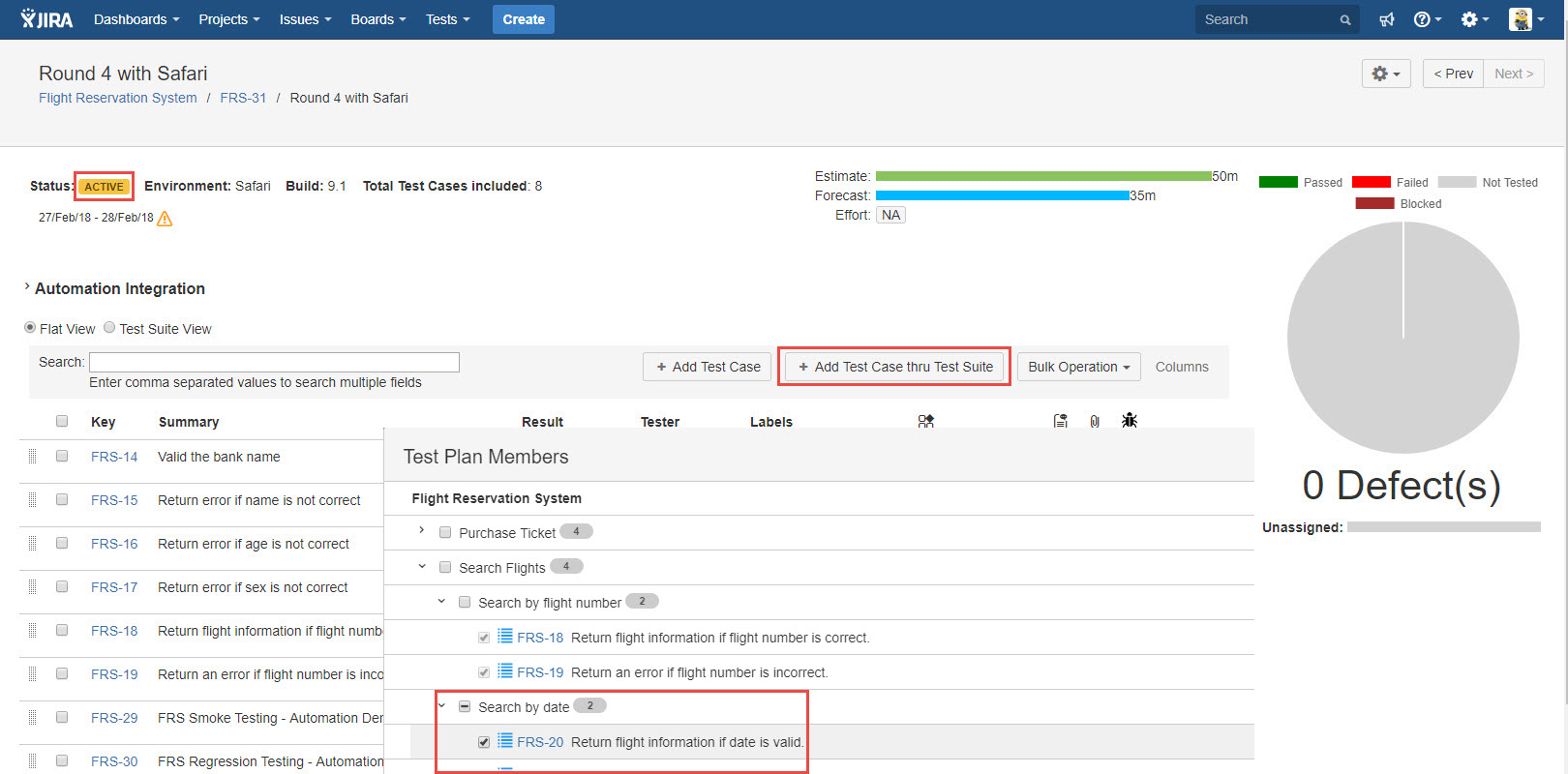This screenshot has width=1568, height=774.
Task: Open the Tests menu
Action: click(x=447, y=19)
